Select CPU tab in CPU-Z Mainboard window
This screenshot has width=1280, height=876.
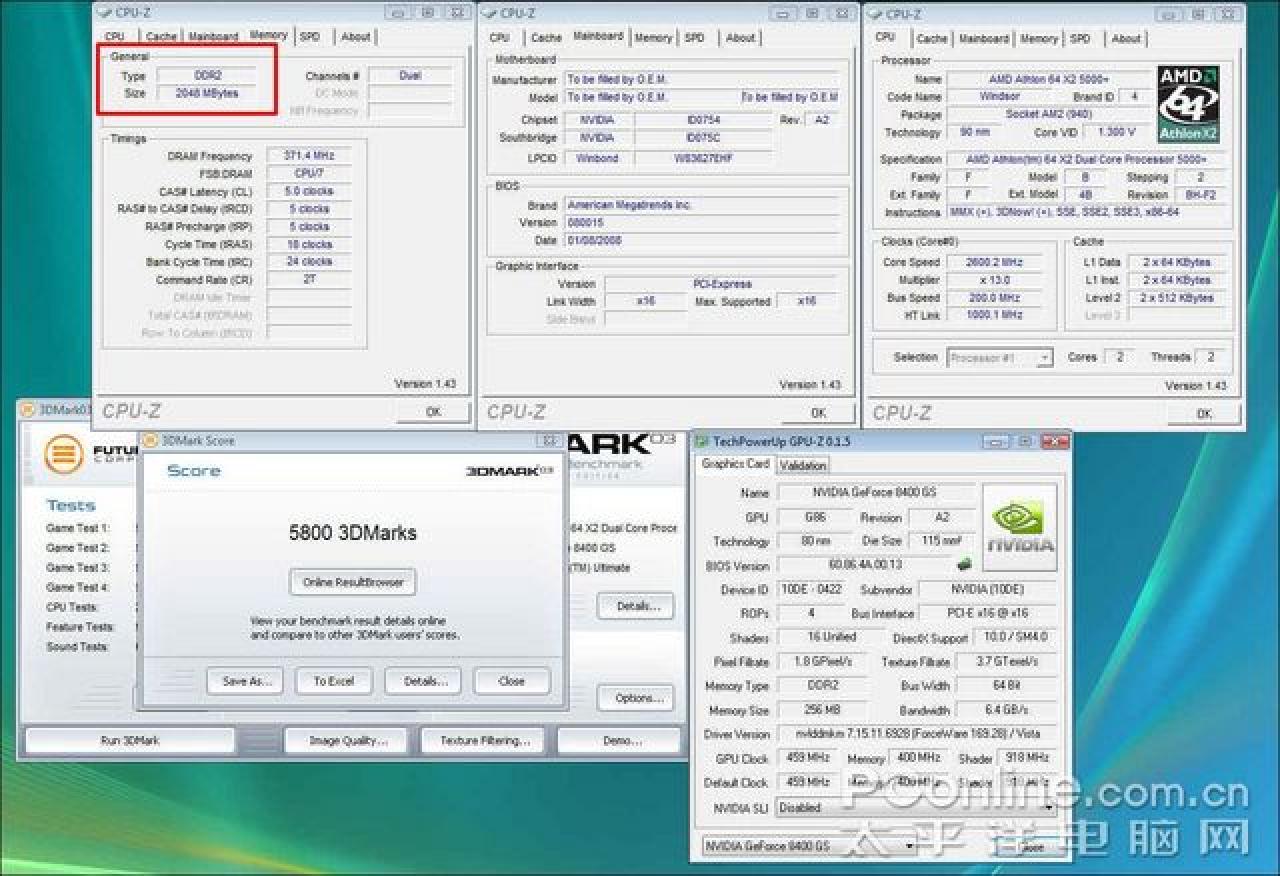coord(499,38)
